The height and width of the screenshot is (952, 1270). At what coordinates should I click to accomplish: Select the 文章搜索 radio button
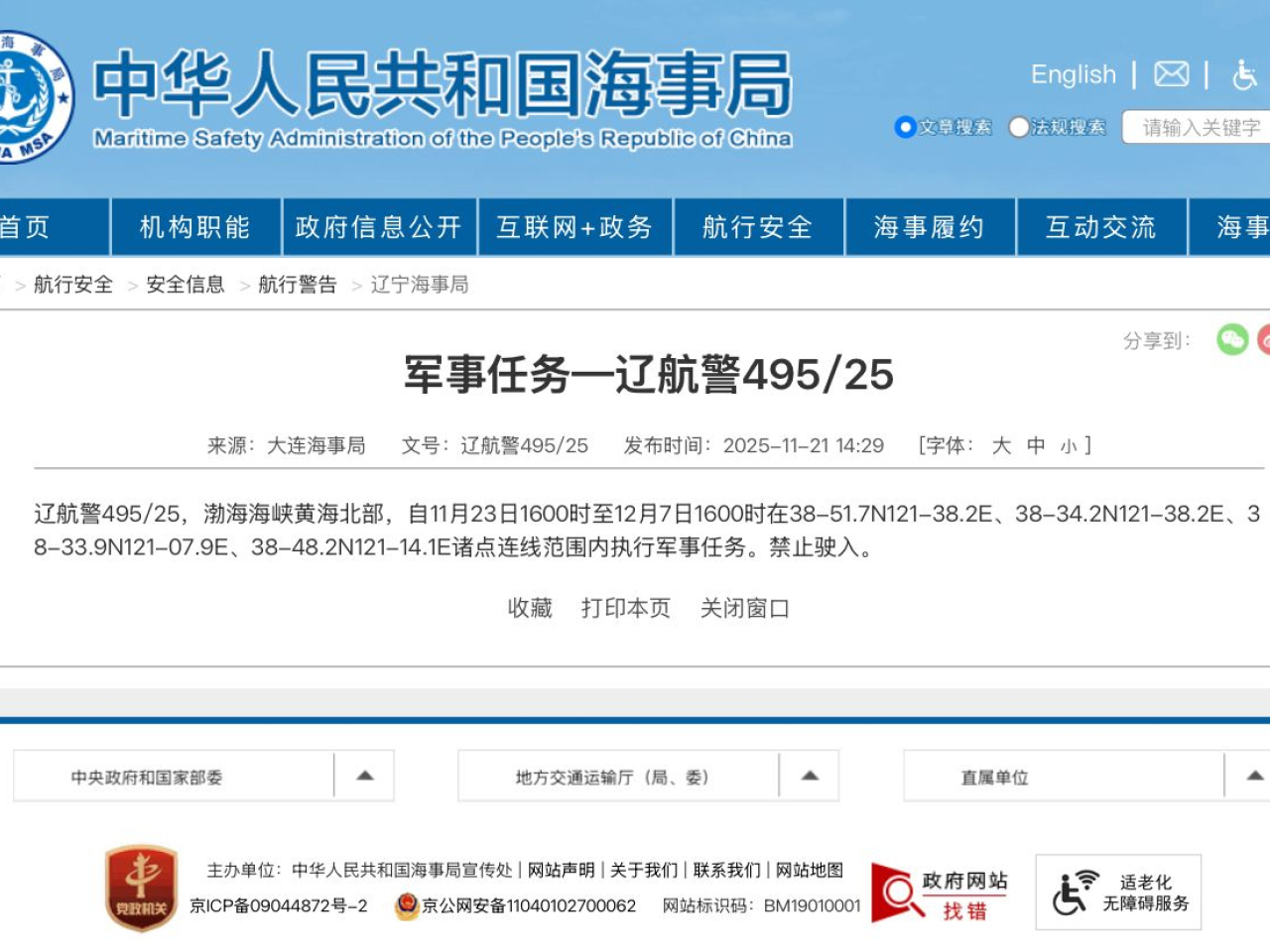(905, 127)
